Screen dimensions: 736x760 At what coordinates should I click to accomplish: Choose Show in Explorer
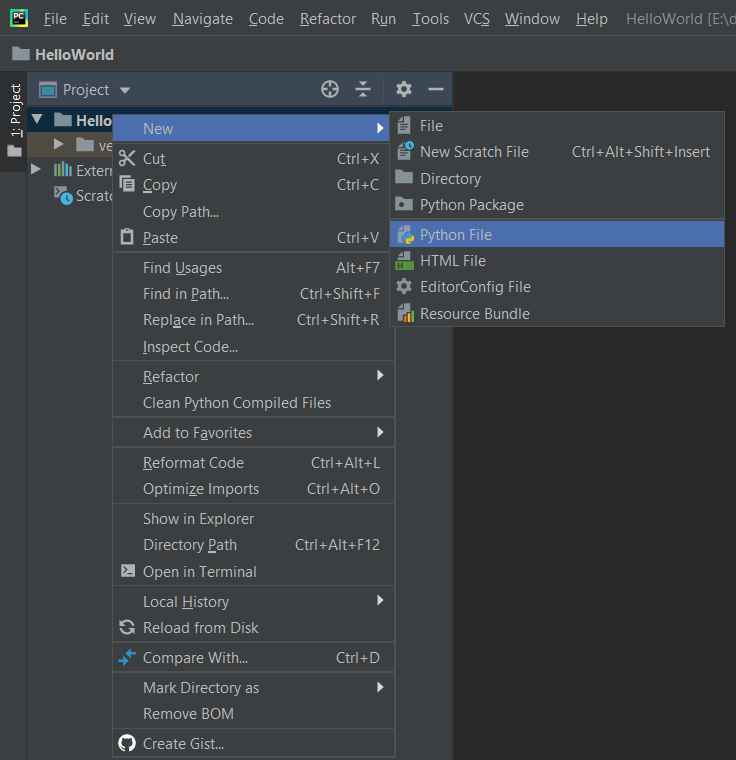click(x=254, y=519)
